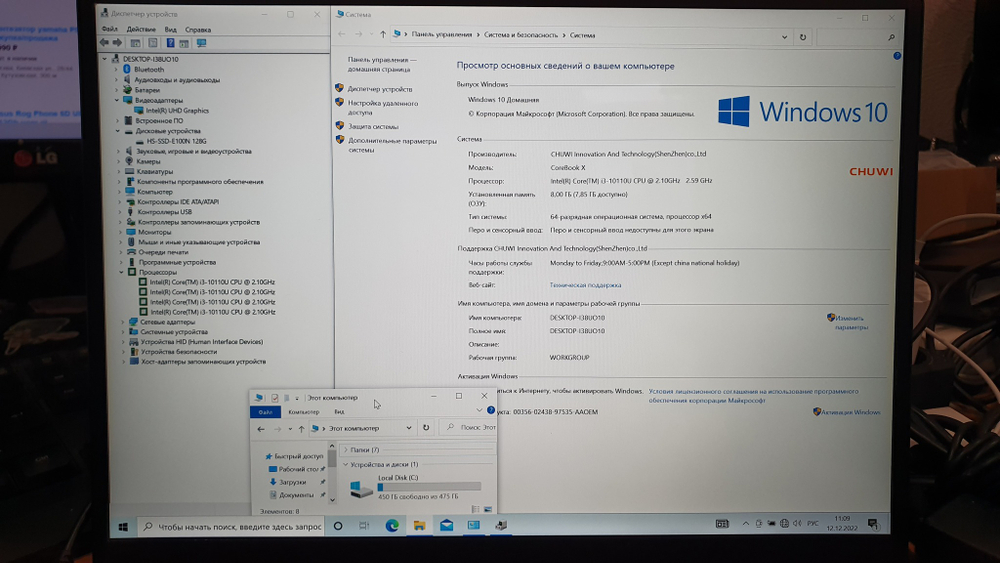Expand the ribbon chevron in Этот компьютер window
Screen dimensions: 1000x563
[x=479, y=410]
